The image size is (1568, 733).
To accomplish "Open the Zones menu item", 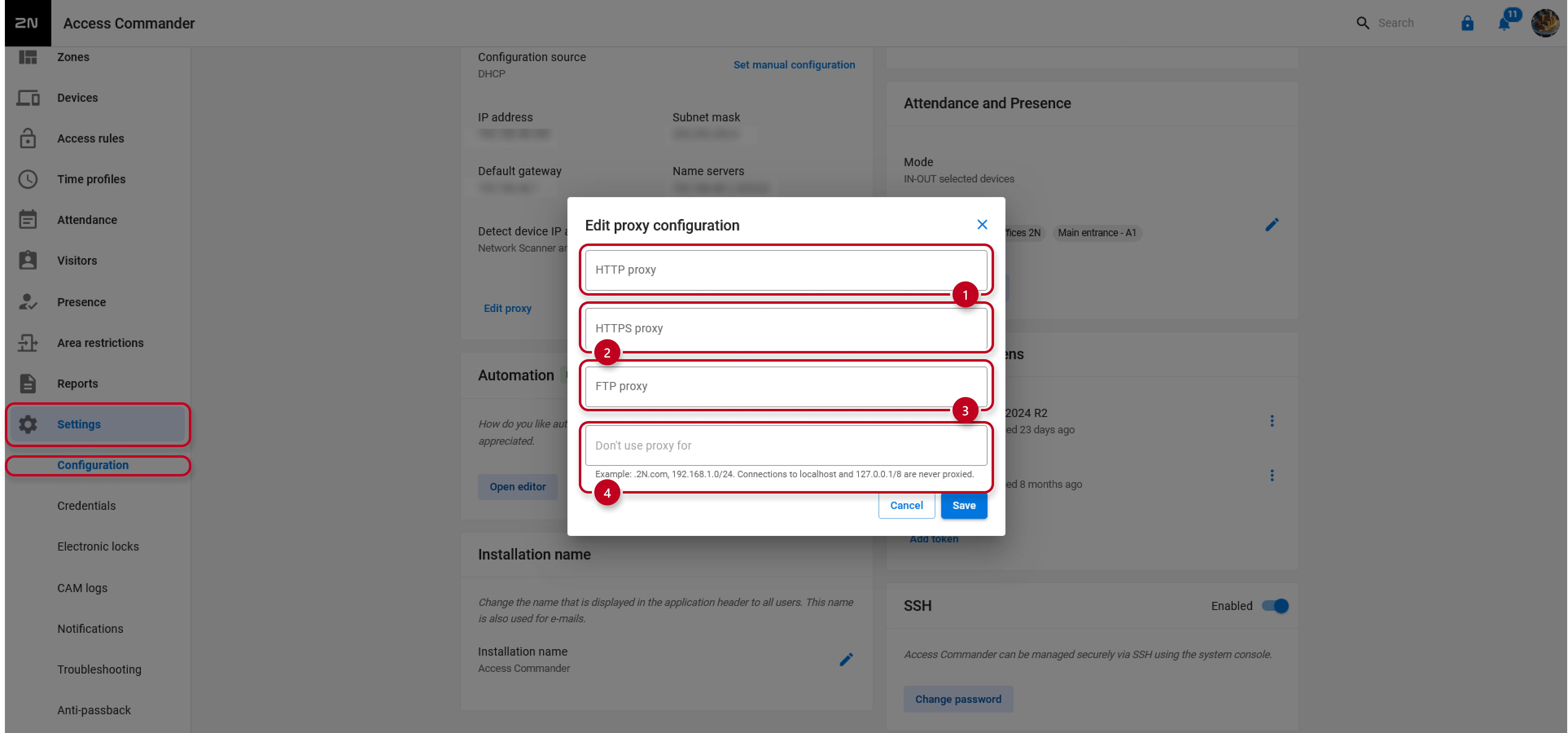I will (x=73, y=57).
